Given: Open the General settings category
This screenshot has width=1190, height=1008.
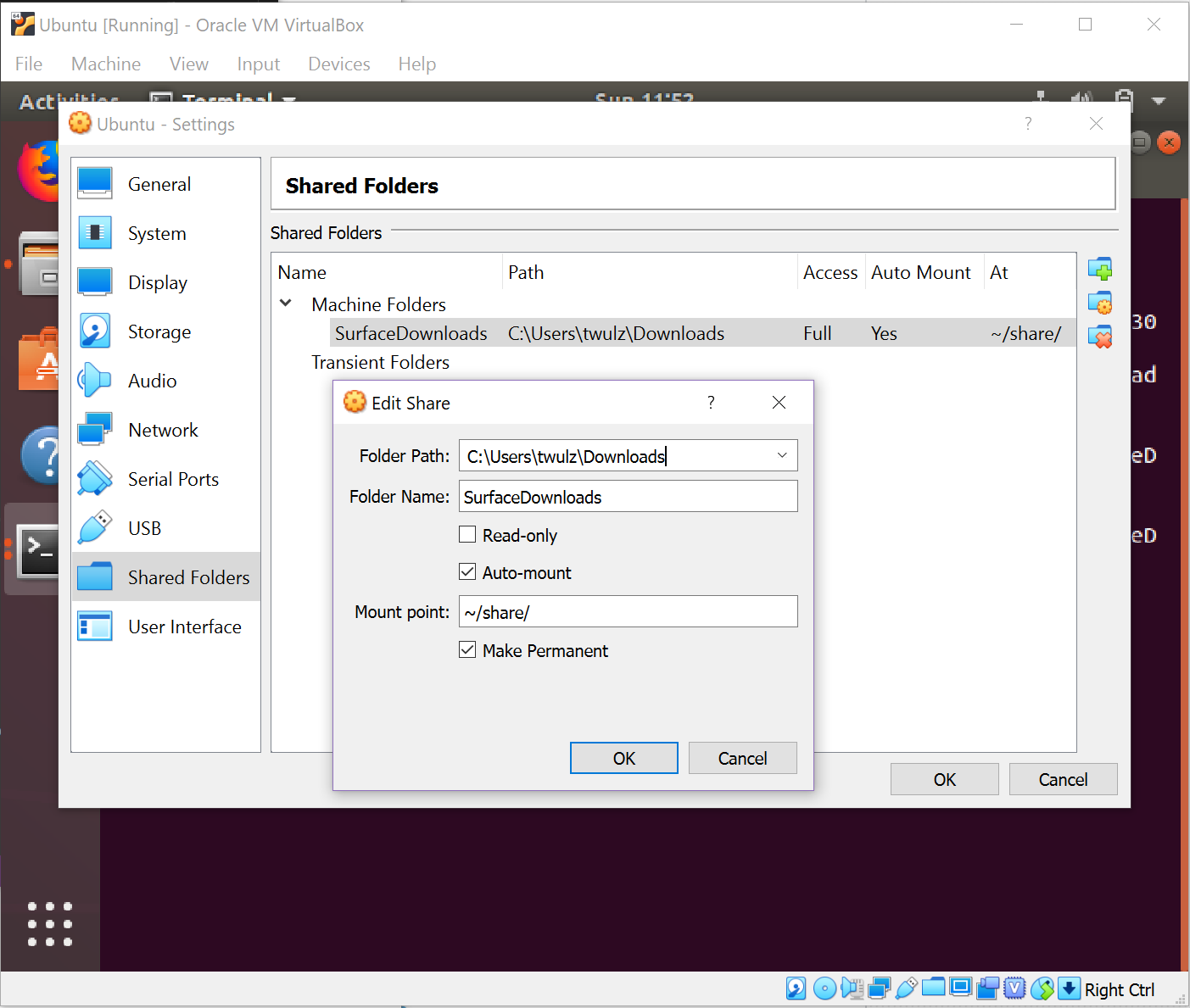Looking at the screenshot, I should tap(166, 184).
